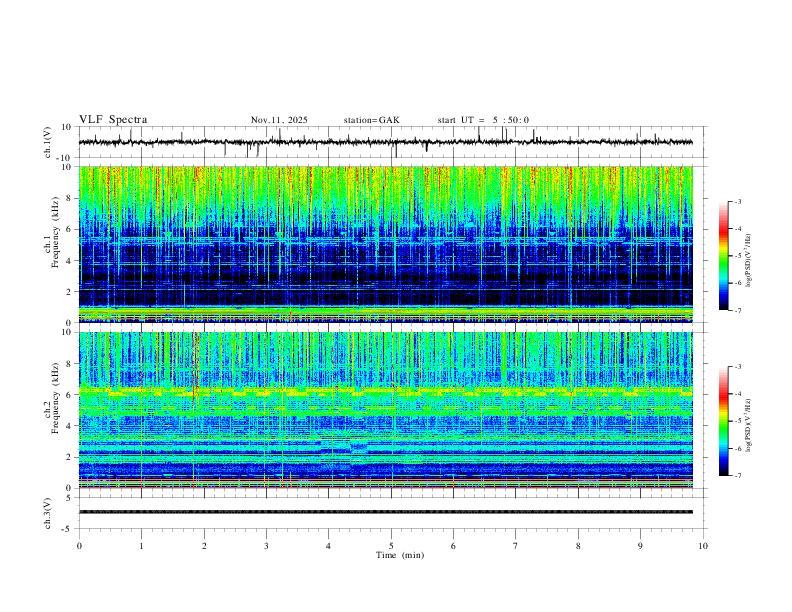The width and height of the screenshot is (792, 612).
Task: Click the '-7' label on ch.2 colorbar
Action: tap(737, 476)
